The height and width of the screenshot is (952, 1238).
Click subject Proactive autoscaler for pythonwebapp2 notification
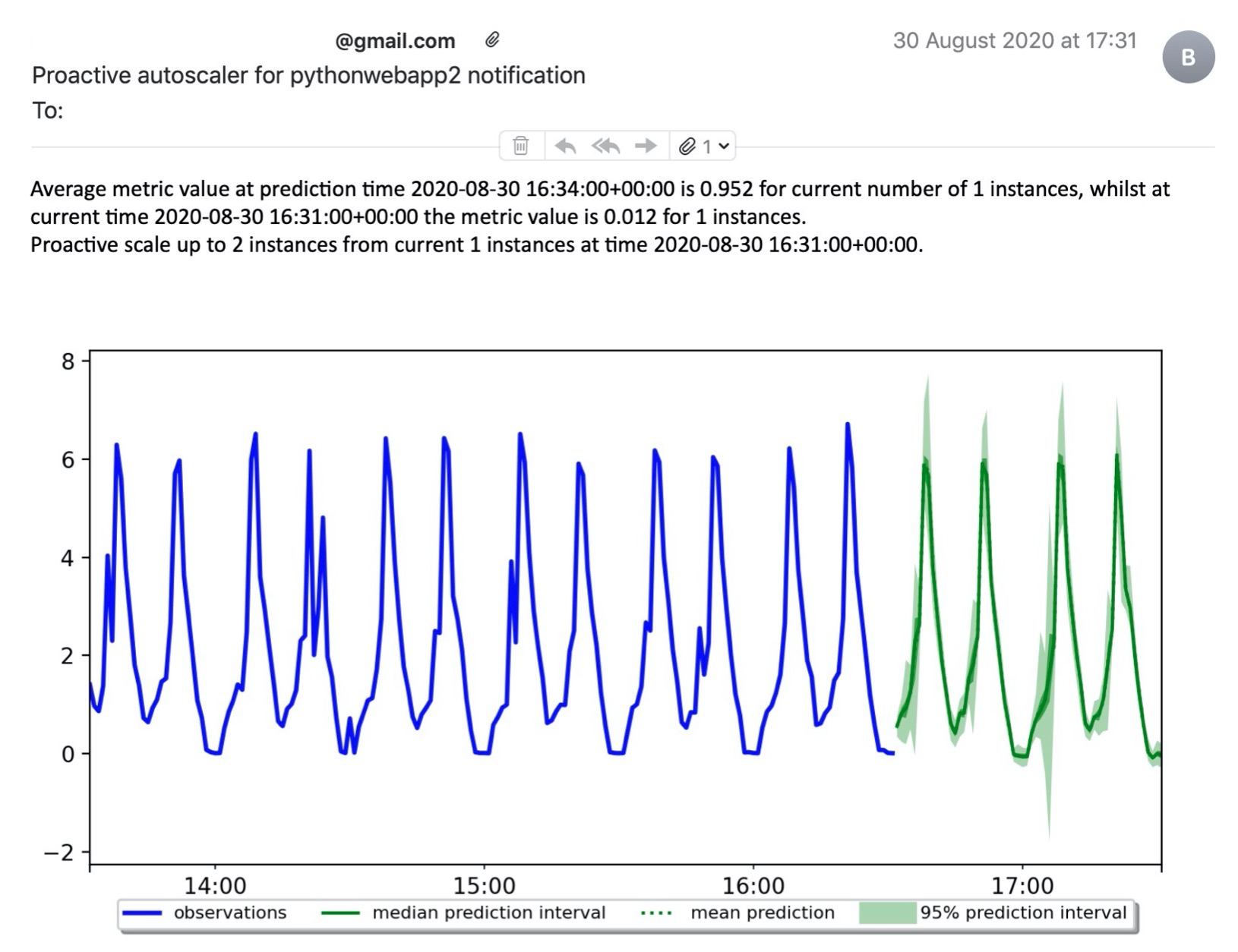coord(308,75)
